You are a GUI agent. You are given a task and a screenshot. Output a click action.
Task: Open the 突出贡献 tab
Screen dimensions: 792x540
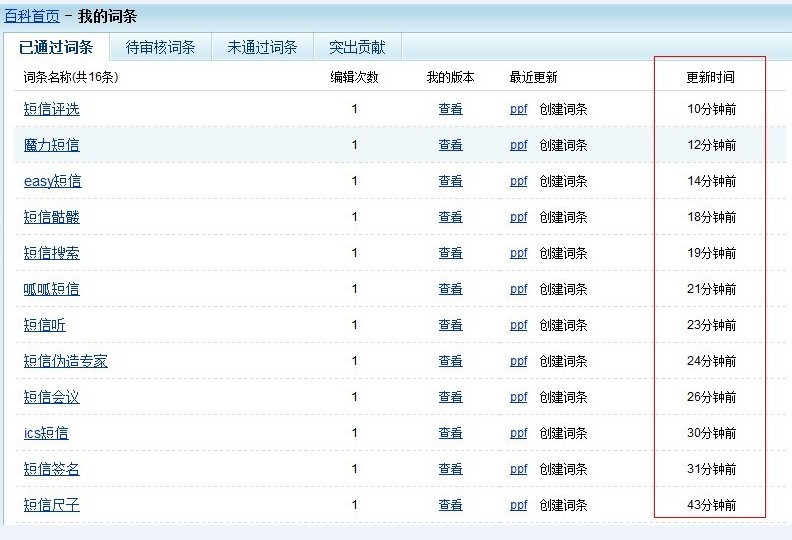coord(357,47)
